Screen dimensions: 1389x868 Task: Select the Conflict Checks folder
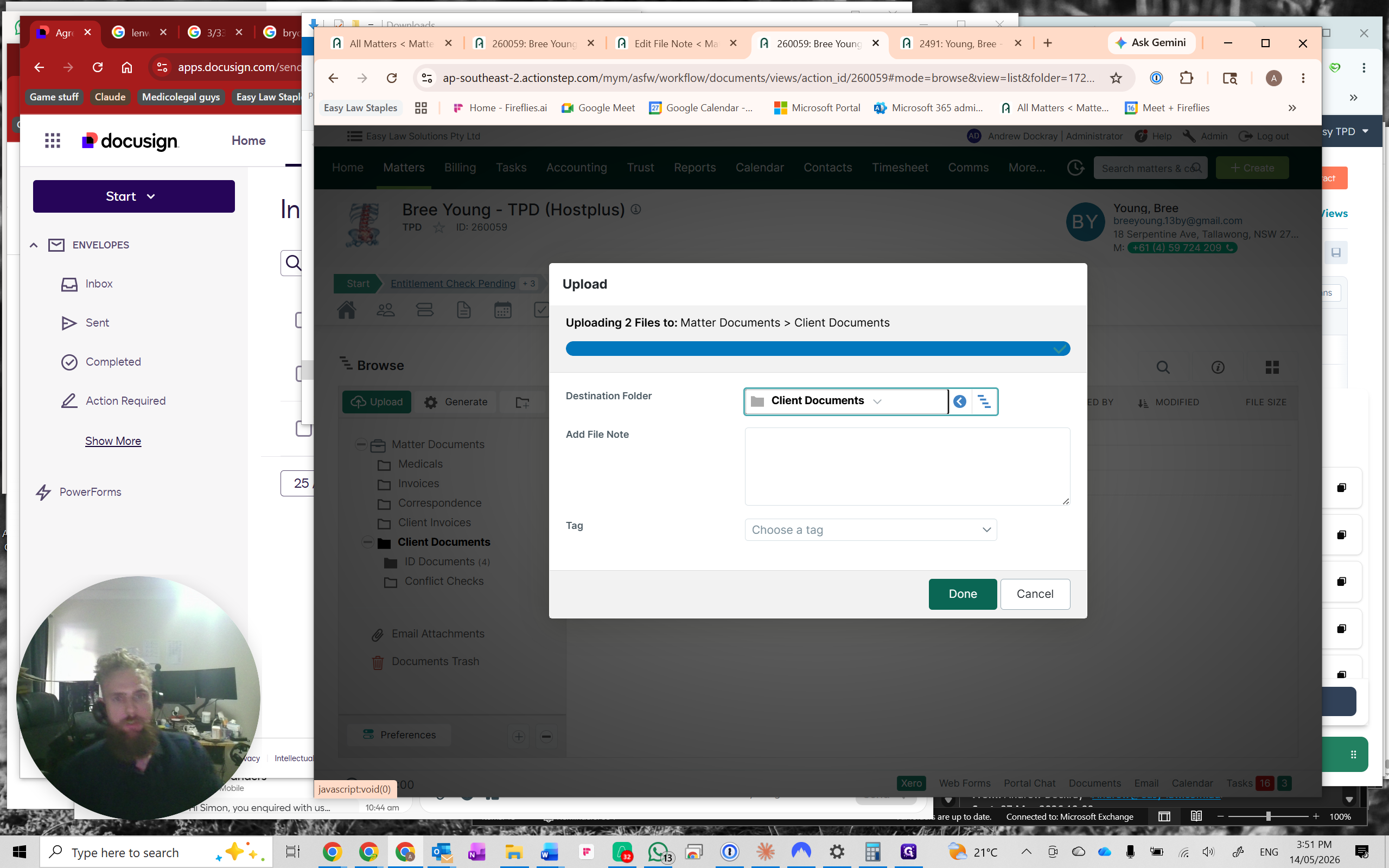[444, 581]
